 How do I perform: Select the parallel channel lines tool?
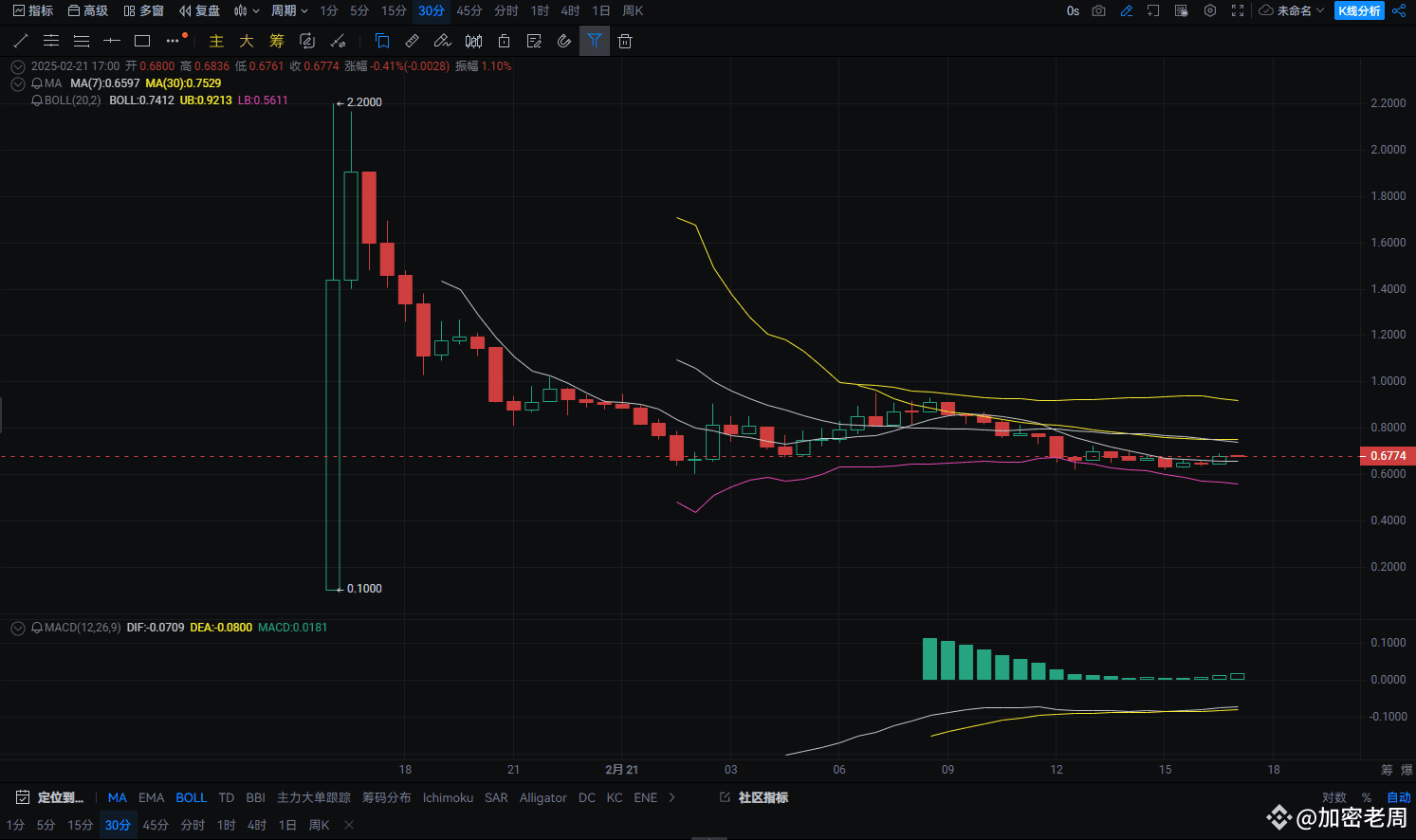coord(51,41)
